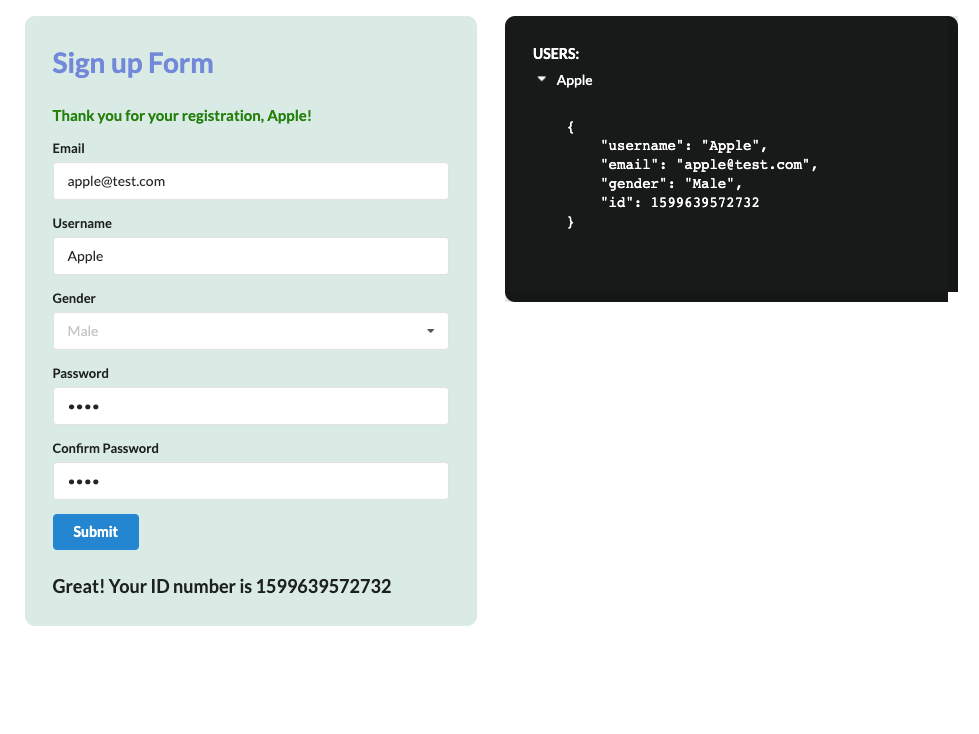Screen dimensions: 979x734
Task: Collapse the Apple user triangle arrow
Action: click(x=542, y=79)
